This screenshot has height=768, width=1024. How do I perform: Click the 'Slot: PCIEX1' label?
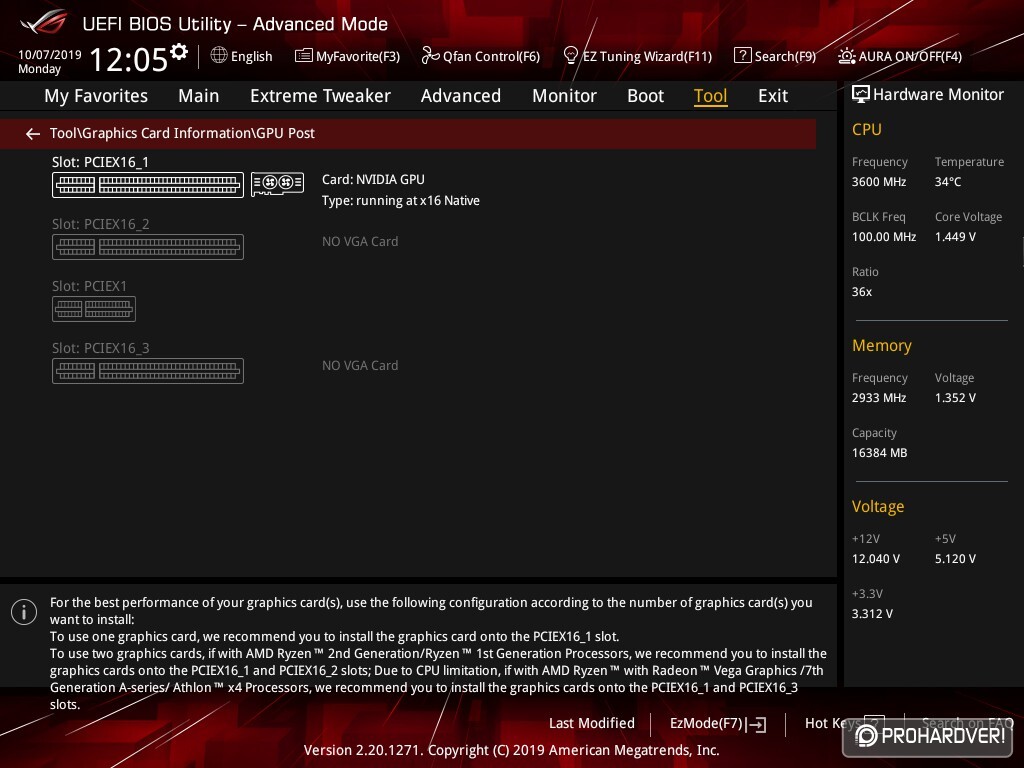click(x=89, y=286)
